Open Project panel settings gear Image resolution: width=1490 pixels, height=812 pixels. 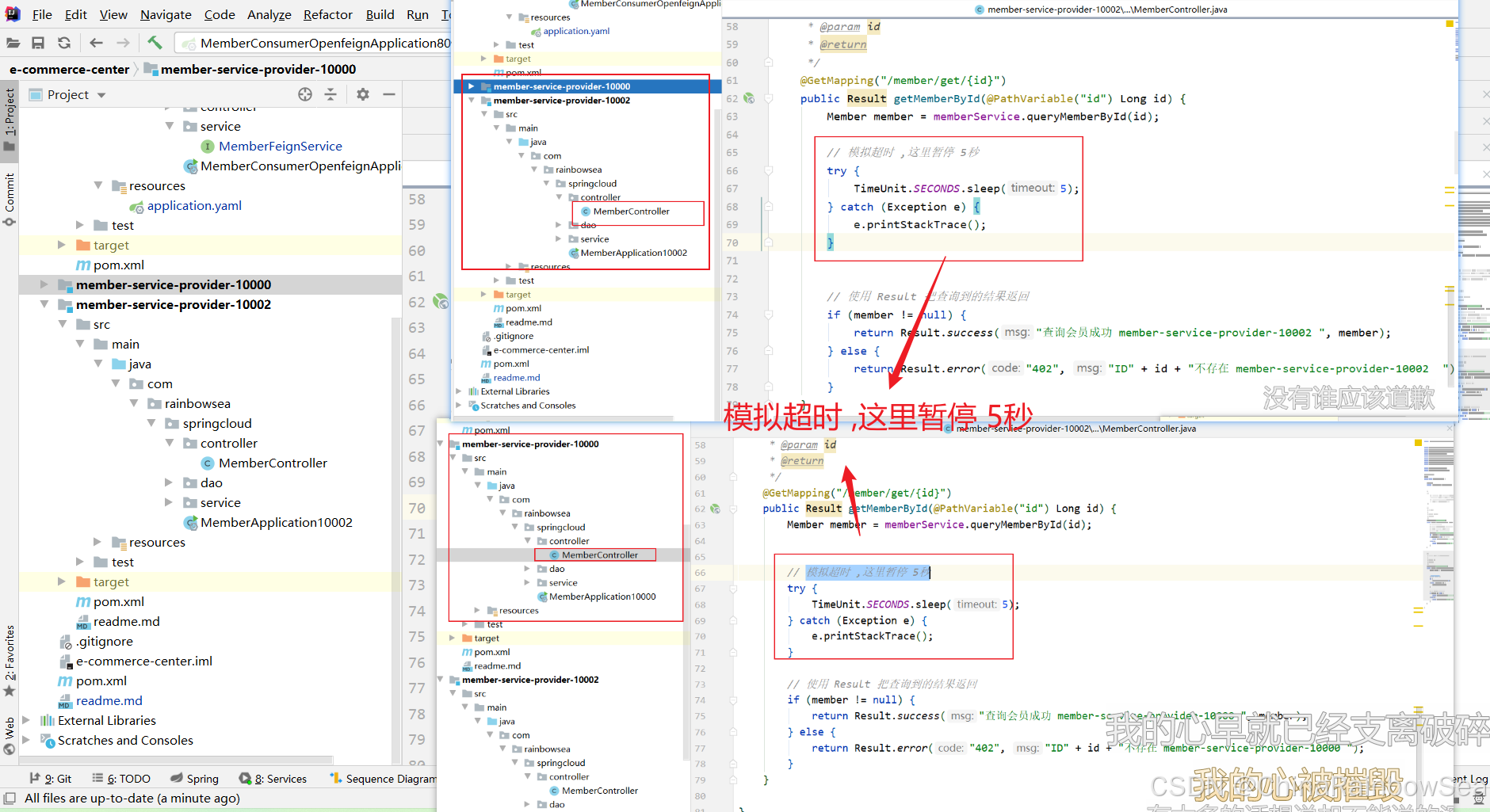(363, 94)
